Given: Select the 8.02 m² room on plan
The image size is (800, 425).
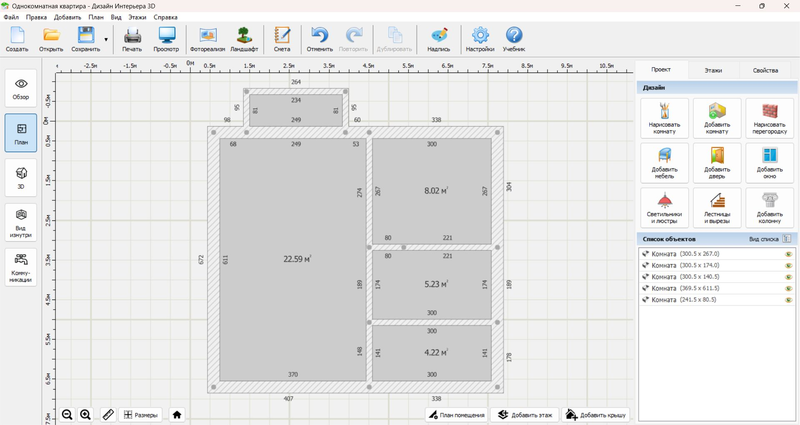Looking at the screenshot, I should pos(432,190).
